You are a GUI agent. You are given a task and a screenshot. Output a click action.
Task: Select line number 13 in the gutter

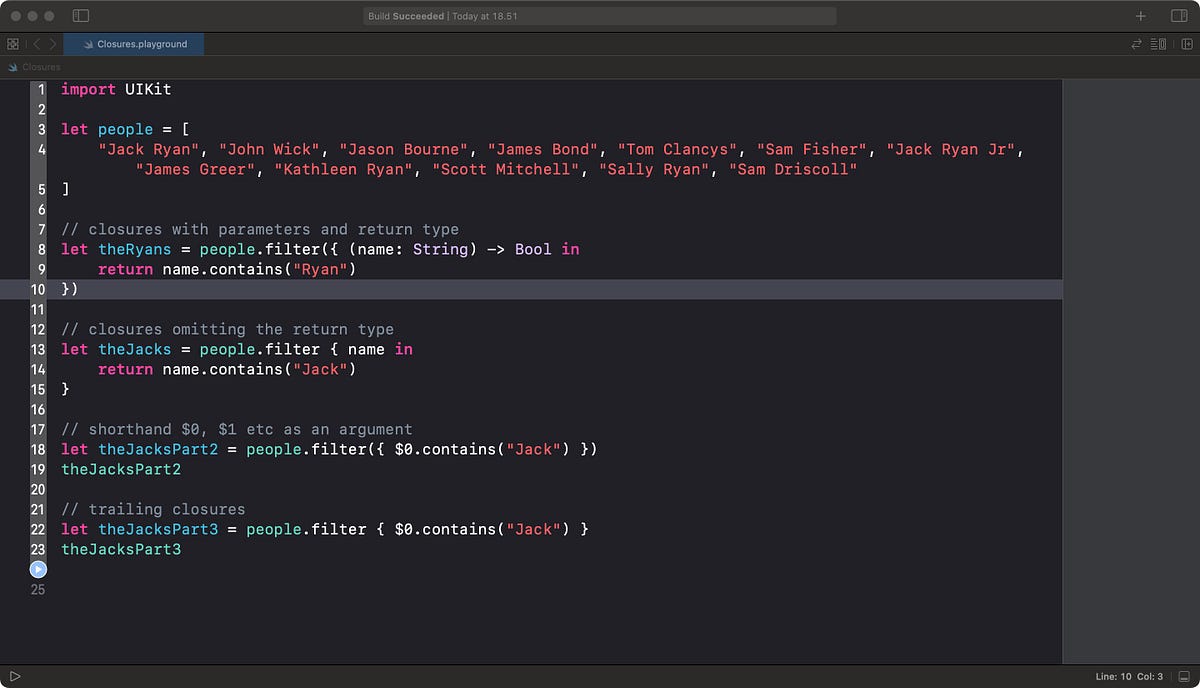tap(38, 349)
